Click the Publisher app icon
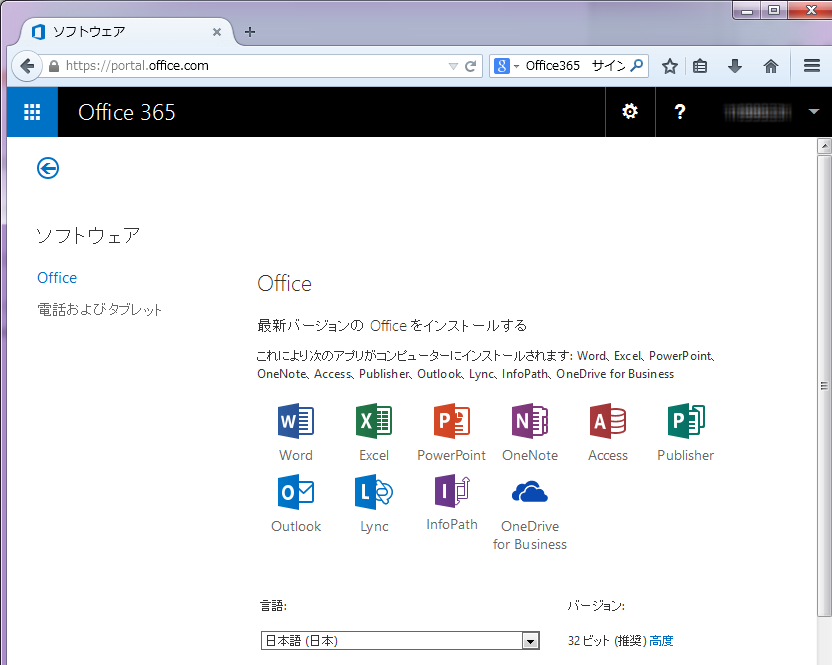 point(686,421)
